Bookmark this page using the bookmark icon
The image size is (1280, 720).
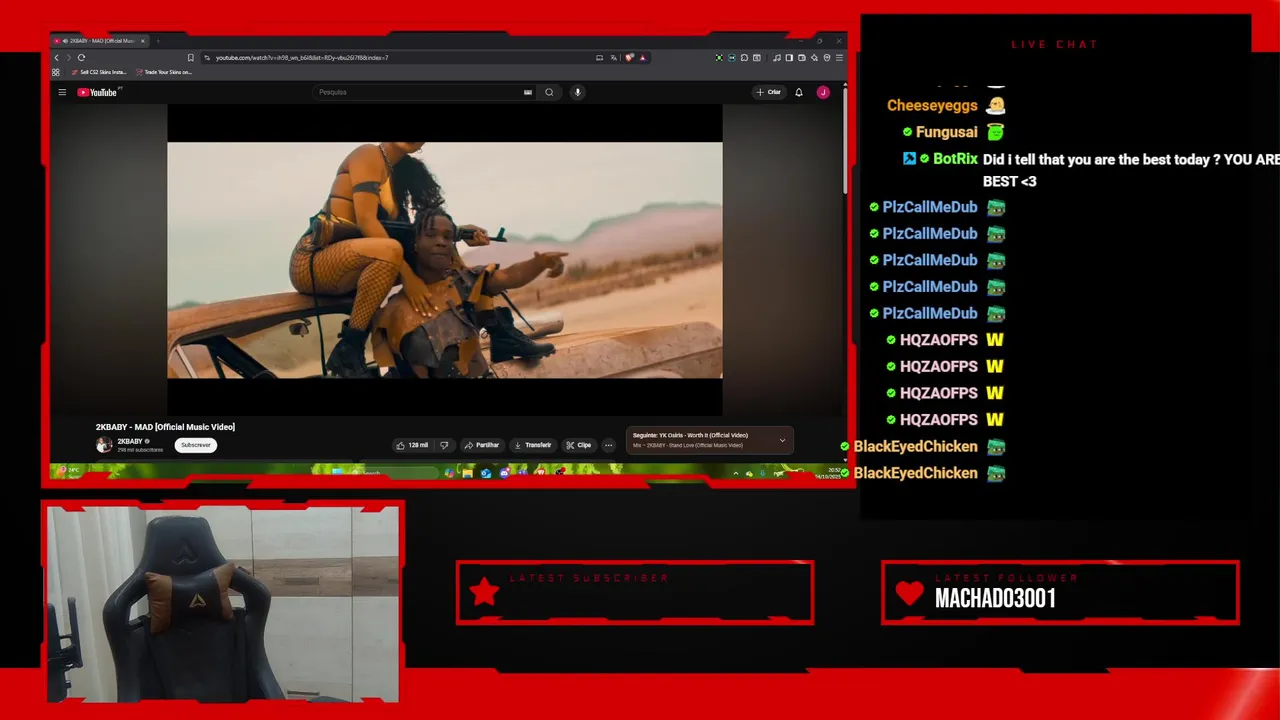190,58
